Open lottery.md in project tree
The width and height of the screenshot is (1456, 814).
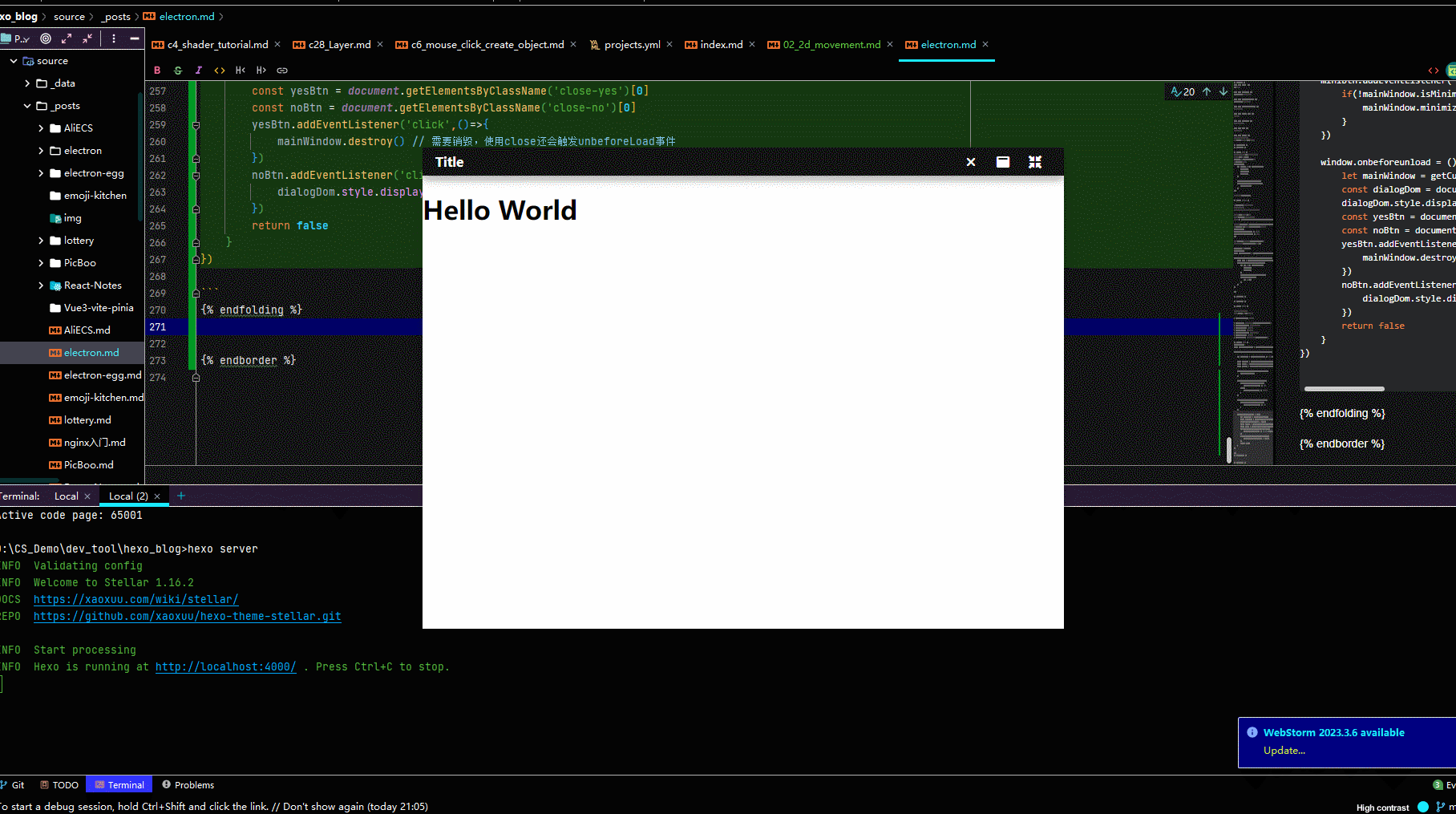(x=79, y=420)
